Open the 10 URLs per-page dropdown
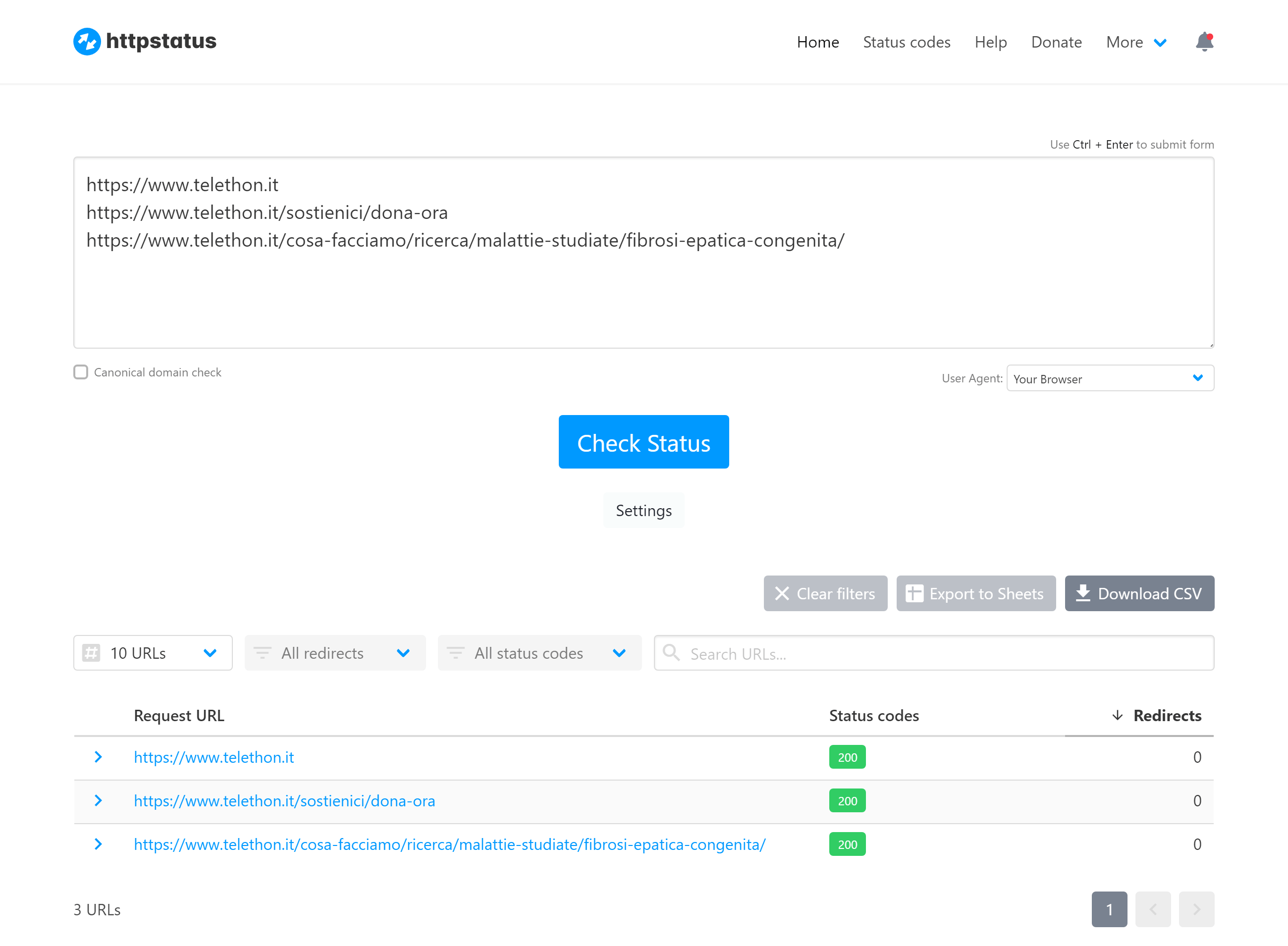 pyautogui.click(x=153, y=653)
